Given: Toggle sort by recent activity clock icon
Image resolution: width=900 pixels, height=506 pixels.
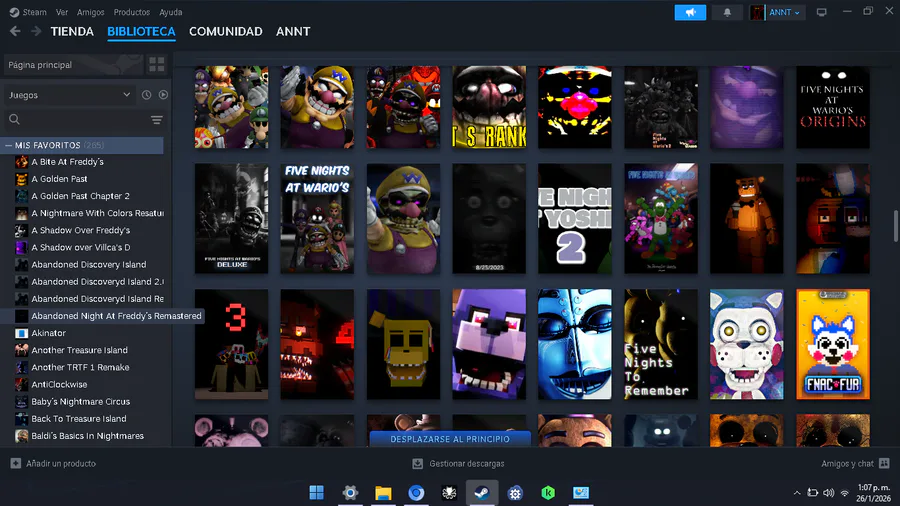Looking at the screenshot, I should pyautogui.click(x=146, y=95).
